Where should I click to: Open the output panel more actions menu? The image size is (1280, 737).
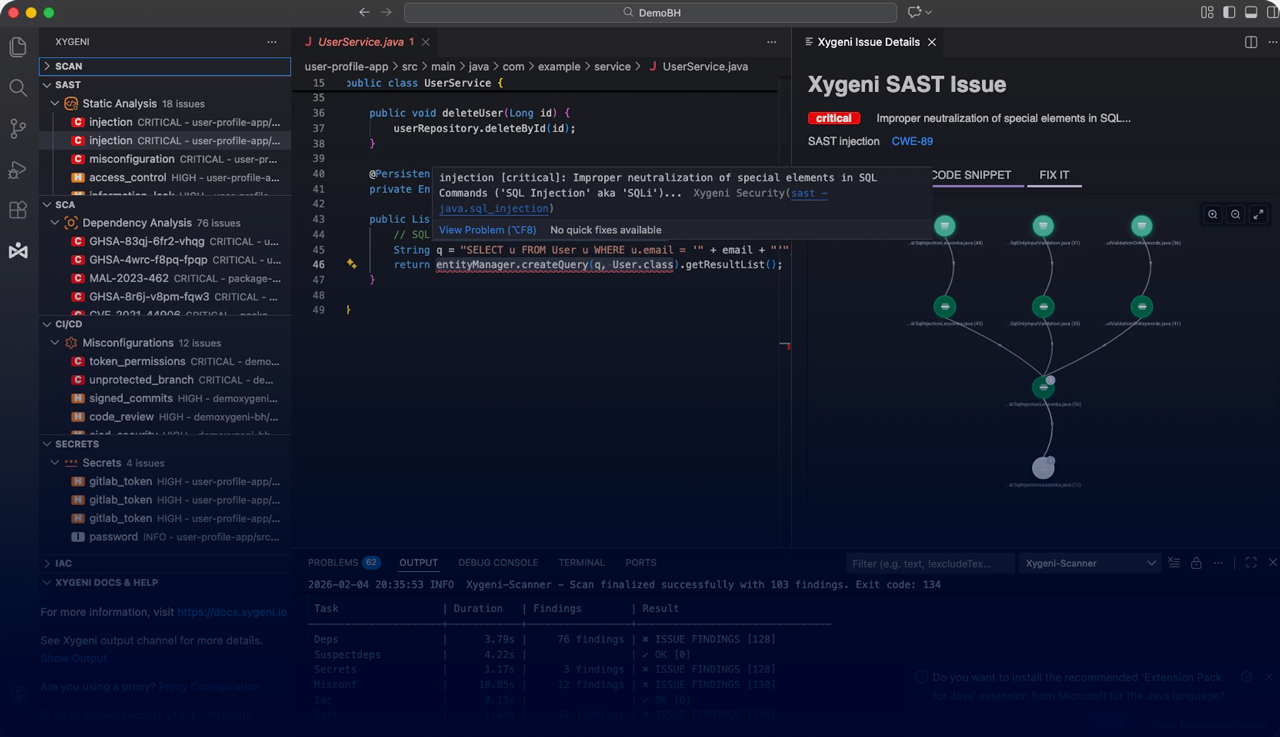1220,563
